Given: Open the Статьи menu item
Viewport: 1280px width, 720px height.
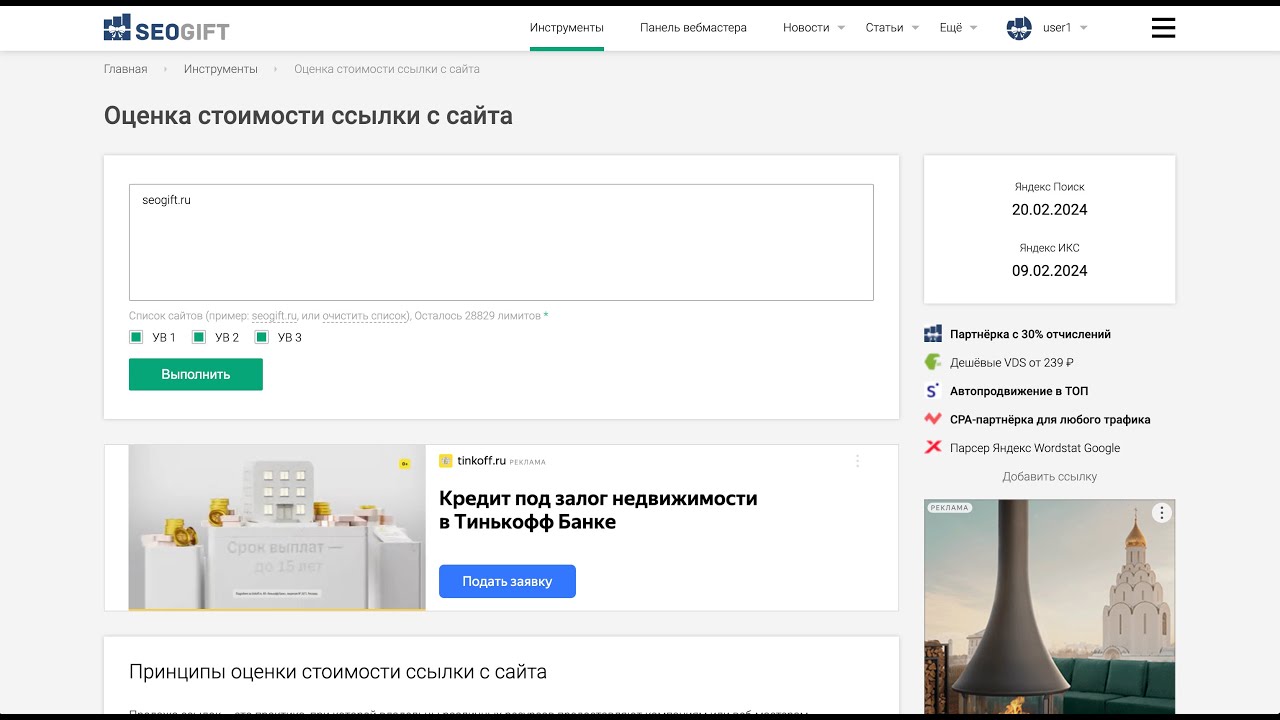Looking at the screenshot, I should (x=884, y=28).
